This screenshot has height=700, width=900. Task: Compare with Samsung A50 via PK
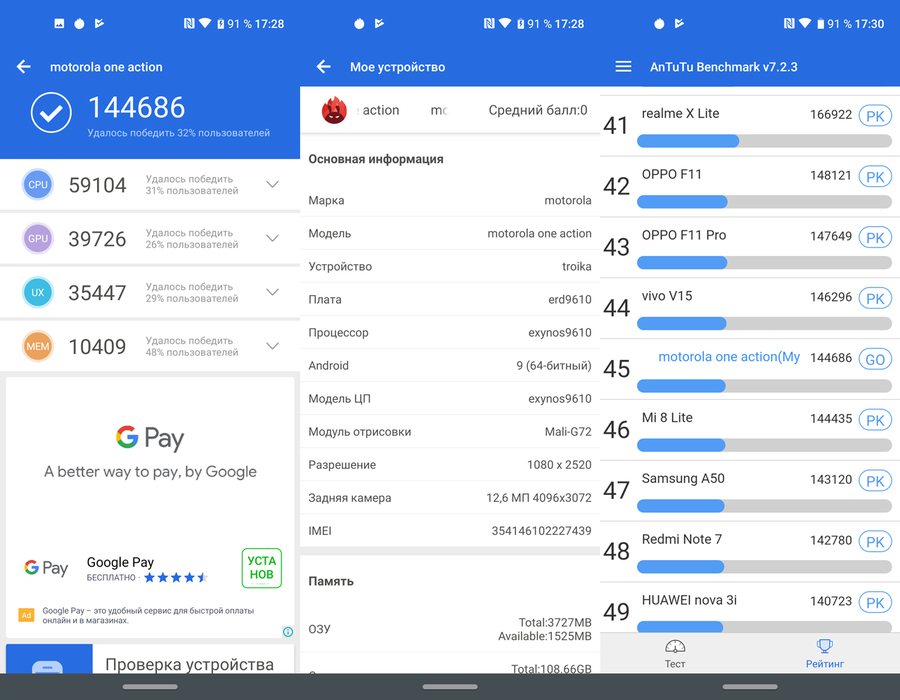click(875, 481)
